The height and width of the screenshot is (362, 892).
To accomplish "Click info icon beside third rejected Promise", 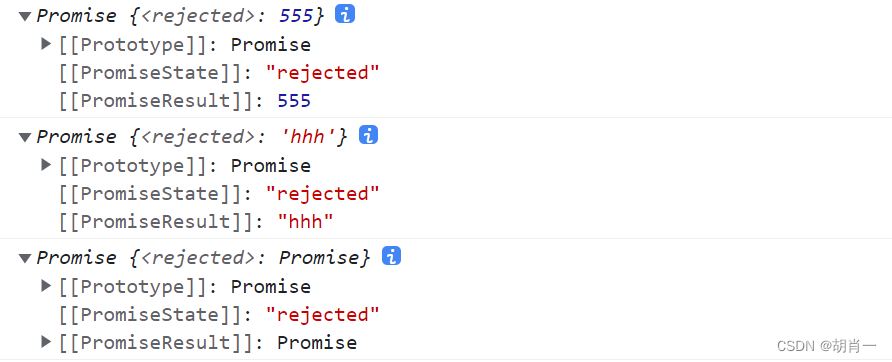I will pos(391,256).
